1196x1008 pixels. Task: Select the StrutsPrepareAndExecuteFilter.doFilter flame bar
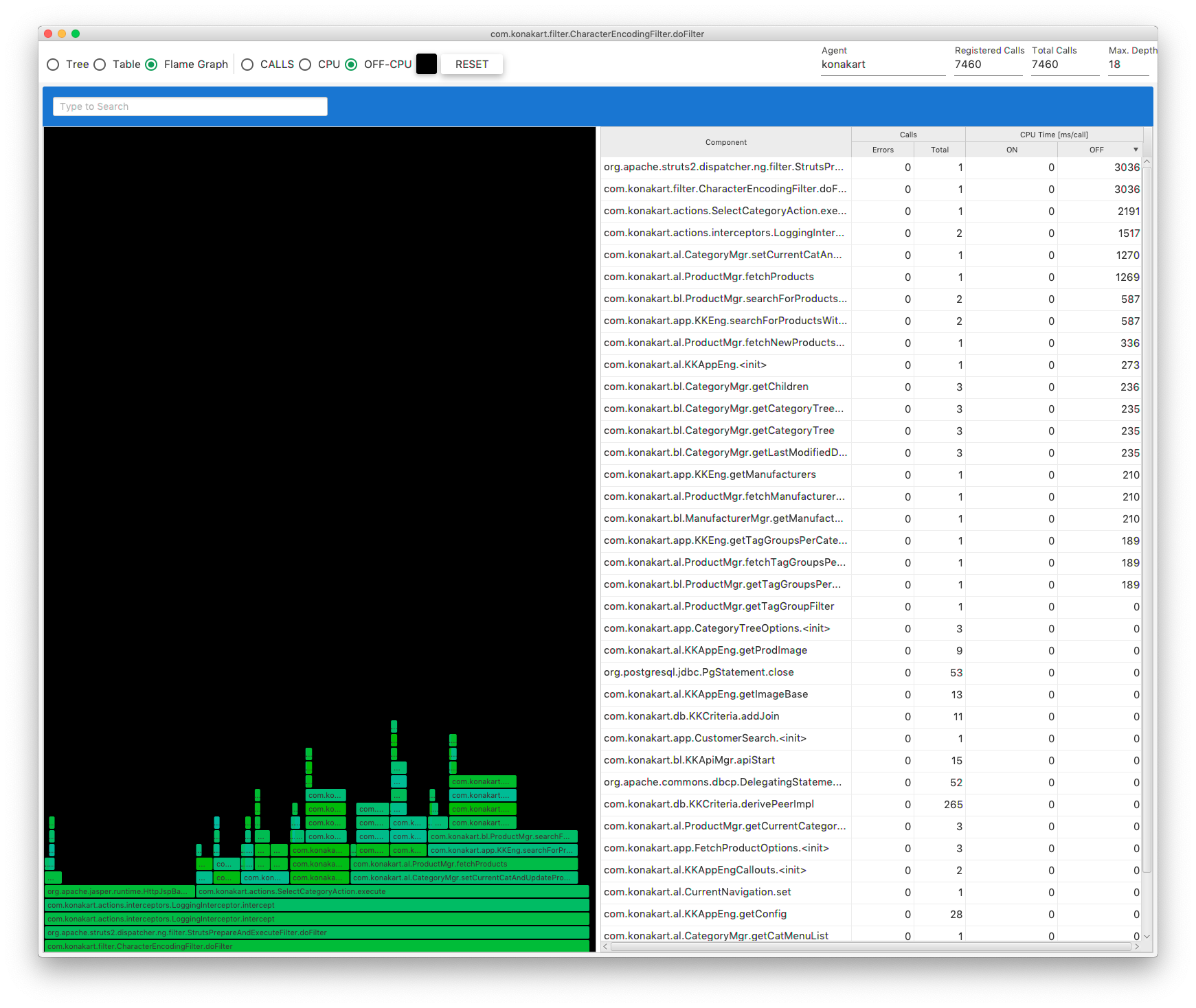click(x=317, y=932)
